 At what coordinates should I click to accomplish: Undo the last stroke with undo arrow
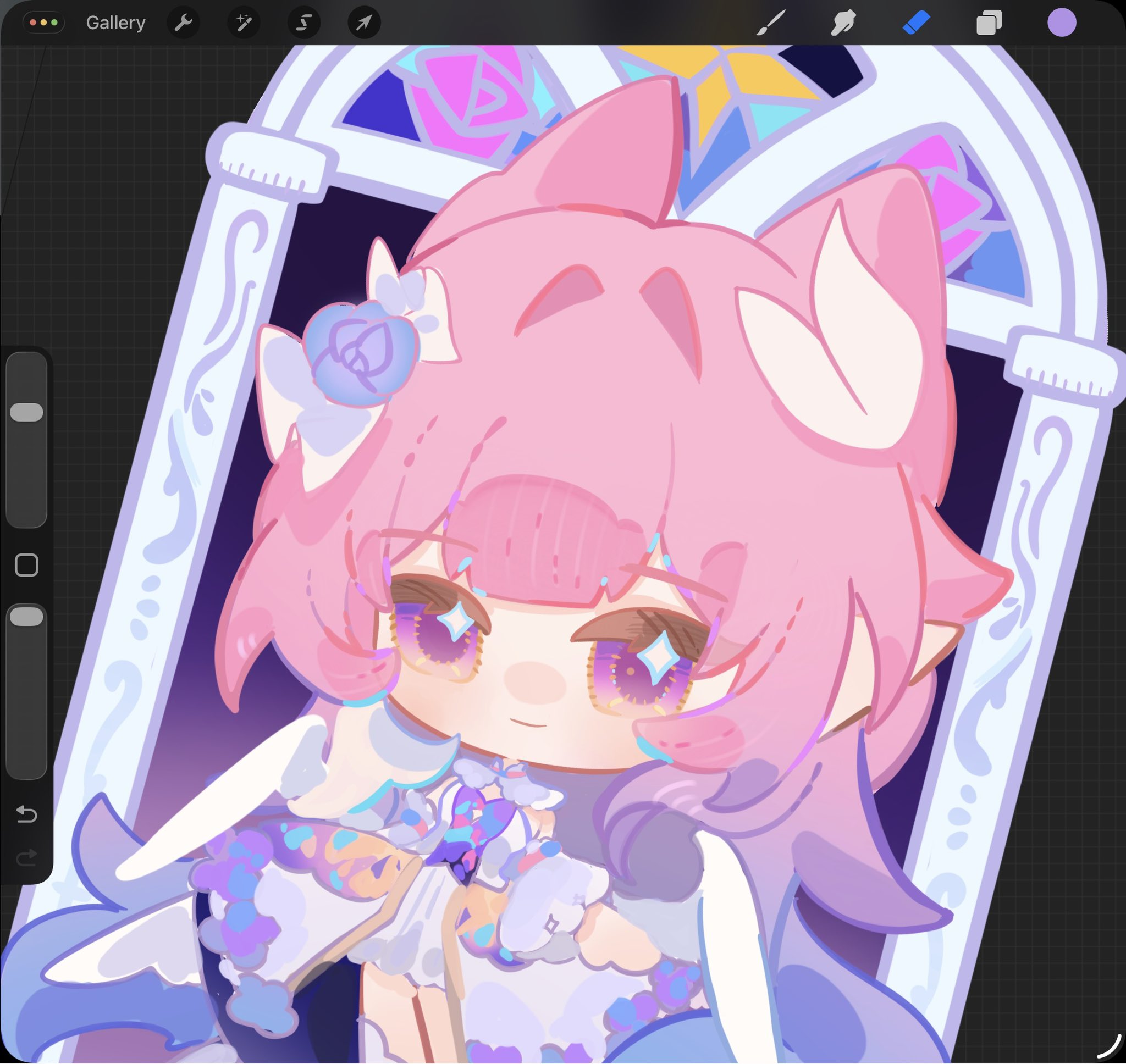click(26, 815)
